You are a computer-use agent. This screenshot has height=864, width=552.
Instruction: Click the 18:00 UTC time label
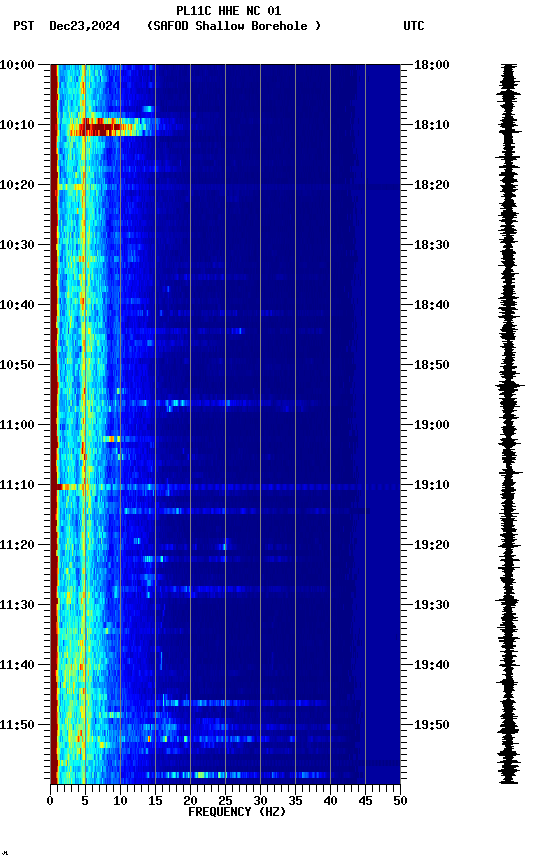click(x=432, y=65)
